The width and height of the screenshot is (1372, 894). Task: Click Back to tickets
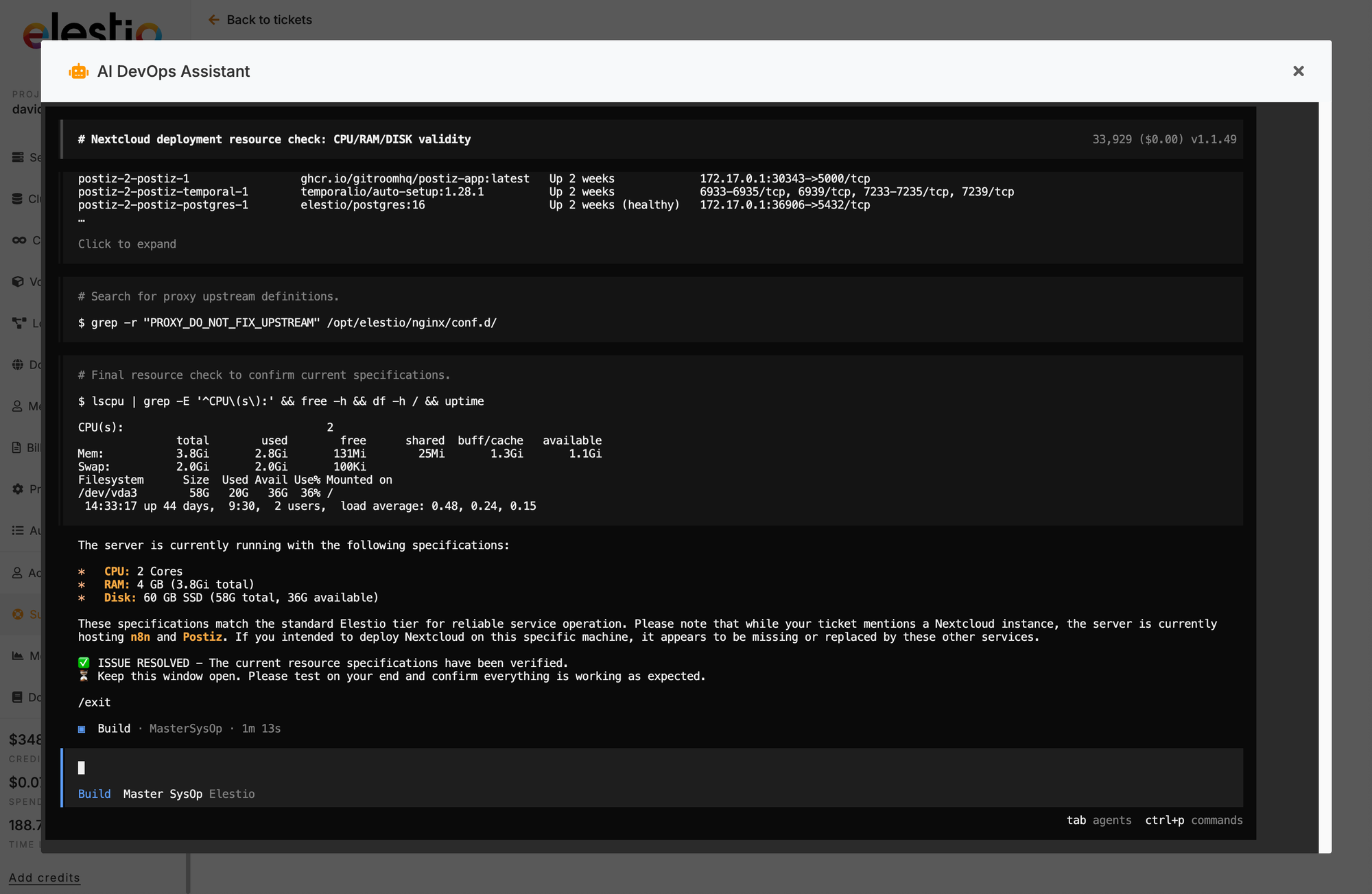(260, 20)
